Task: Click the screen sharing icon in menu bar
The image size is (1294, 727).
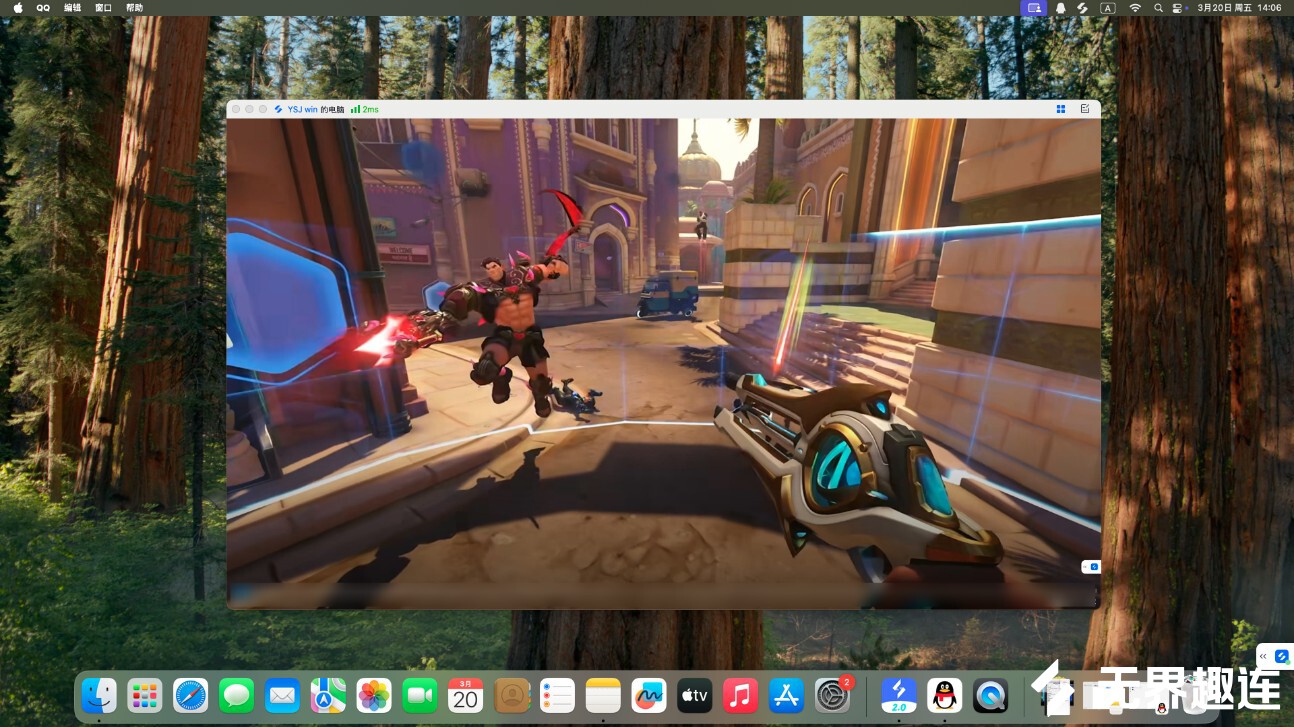Action: click(1034, 7)
